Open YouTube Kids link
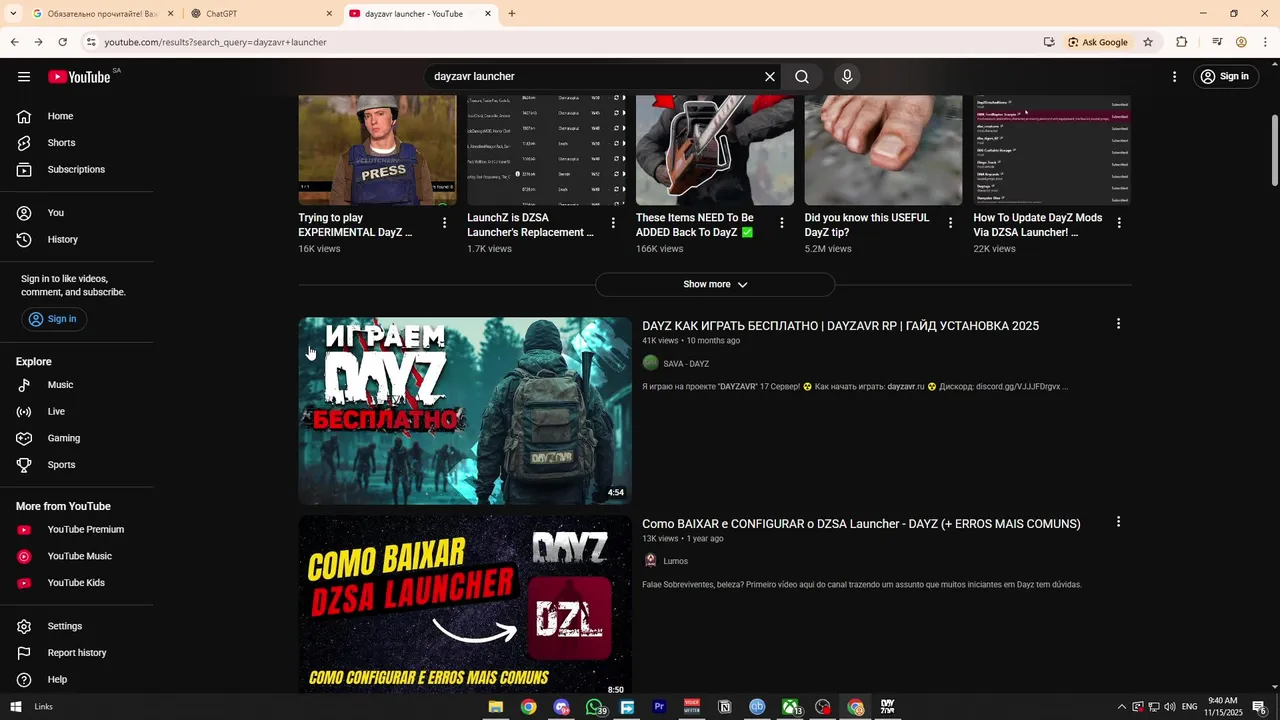 [x=77, y=583]
